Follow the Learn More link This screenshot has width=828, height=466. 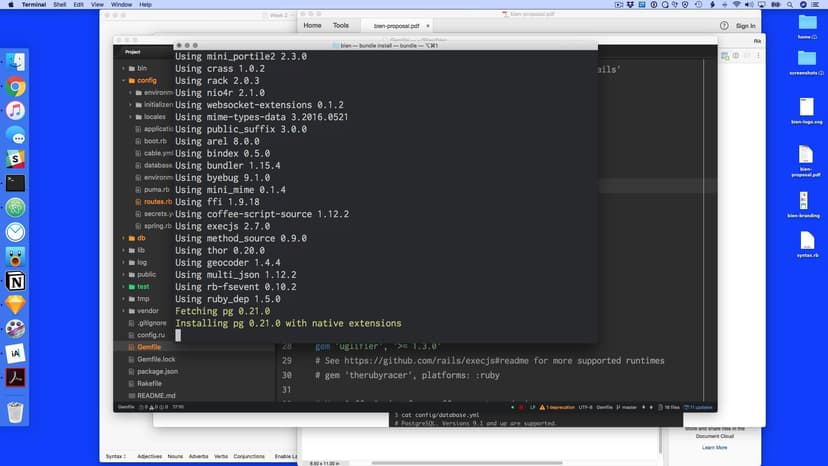pyautogui.click(x=714, y=447)
